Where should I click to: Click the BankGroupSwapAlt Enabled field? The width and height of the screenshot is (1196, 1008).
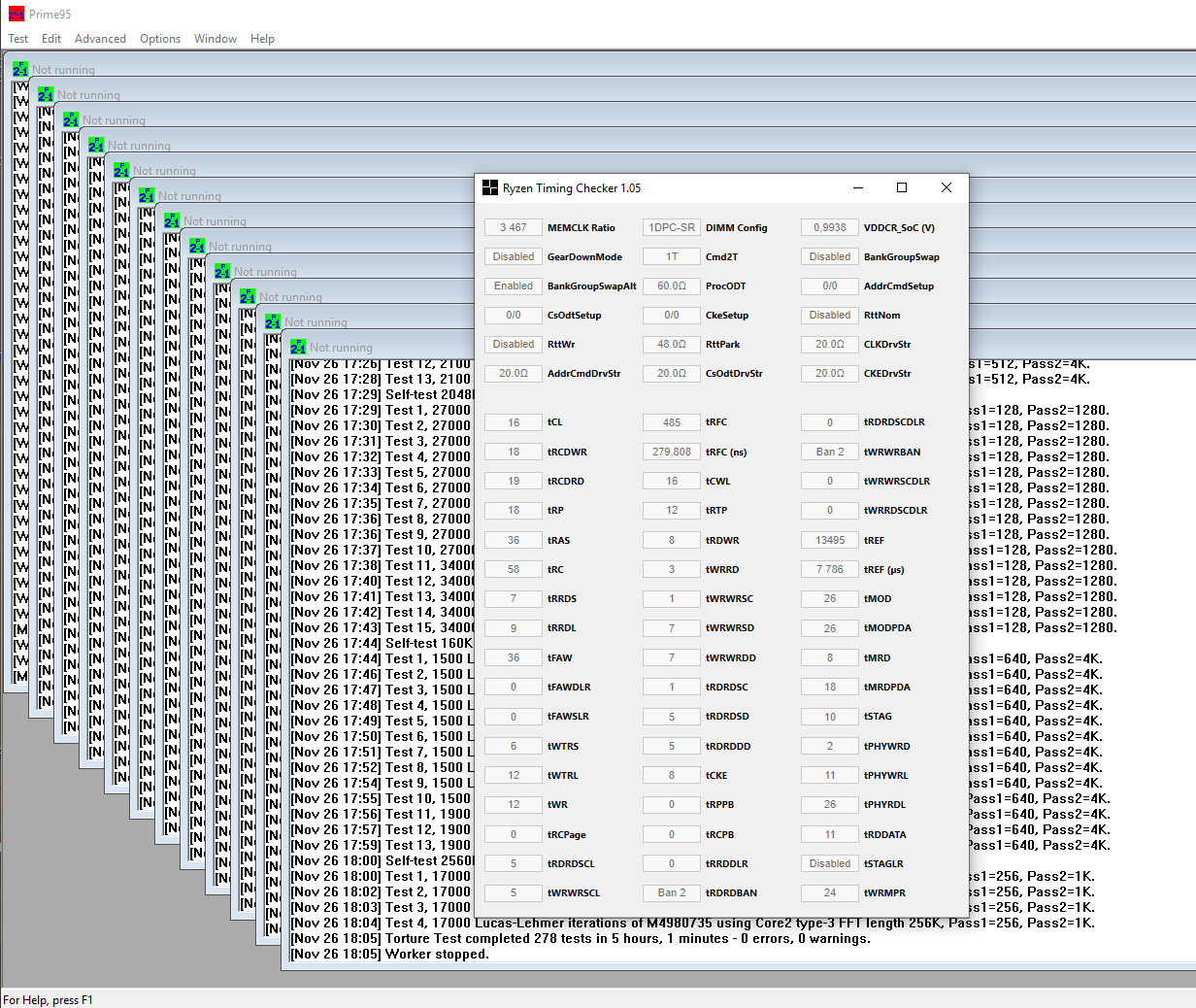tap(514, 286)
